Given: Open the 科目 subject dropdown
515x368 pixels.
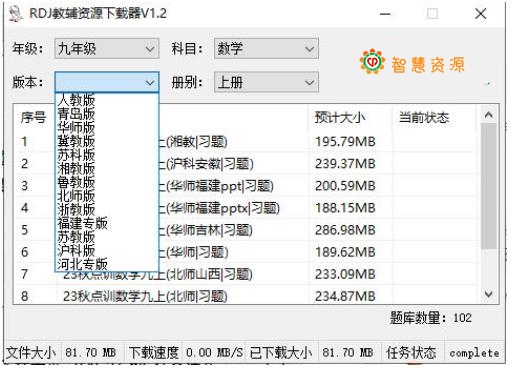Looking at the screenshot, I should coord(266,49).
